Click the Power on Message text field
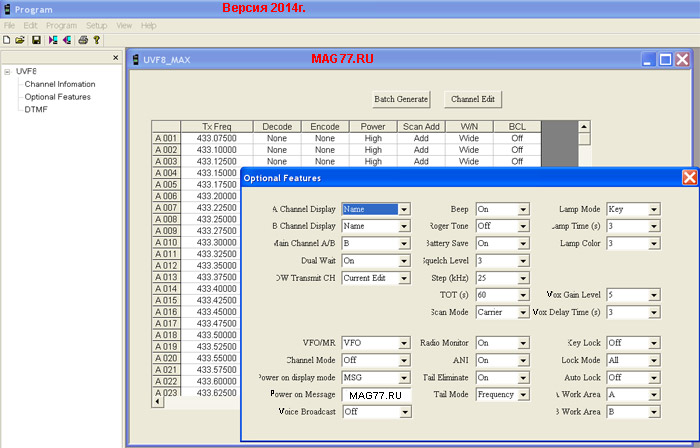700x448 pixels. tap(376, 395)
